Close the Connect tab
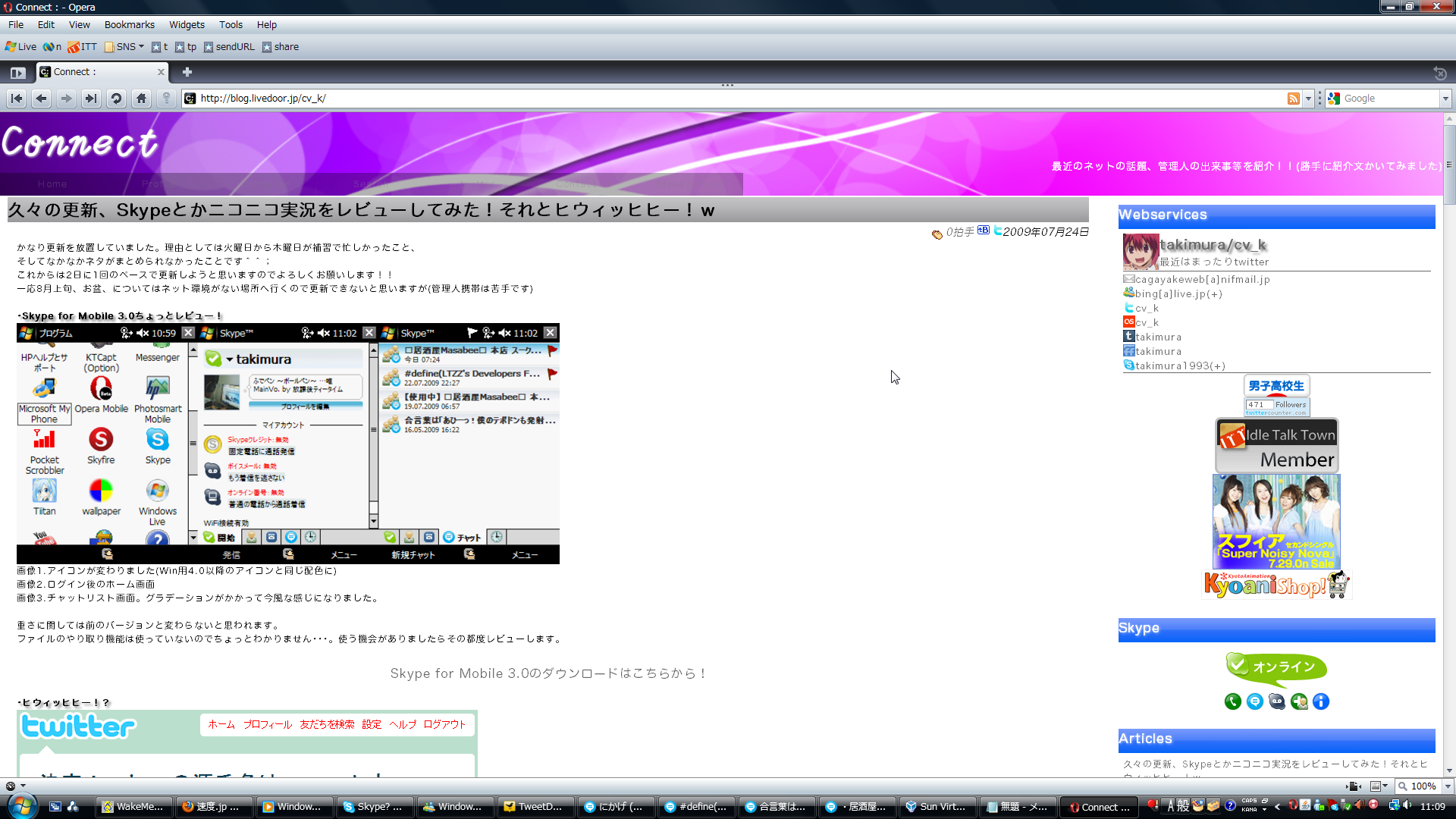 click(x=161, y=72)
